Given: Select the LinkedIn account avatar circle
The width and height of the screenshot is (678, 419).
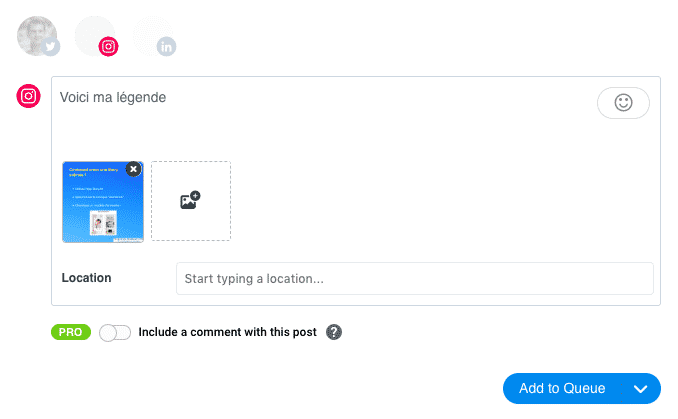Looking at the screenshot, I should pyautogui.click(x=151, y=33).
